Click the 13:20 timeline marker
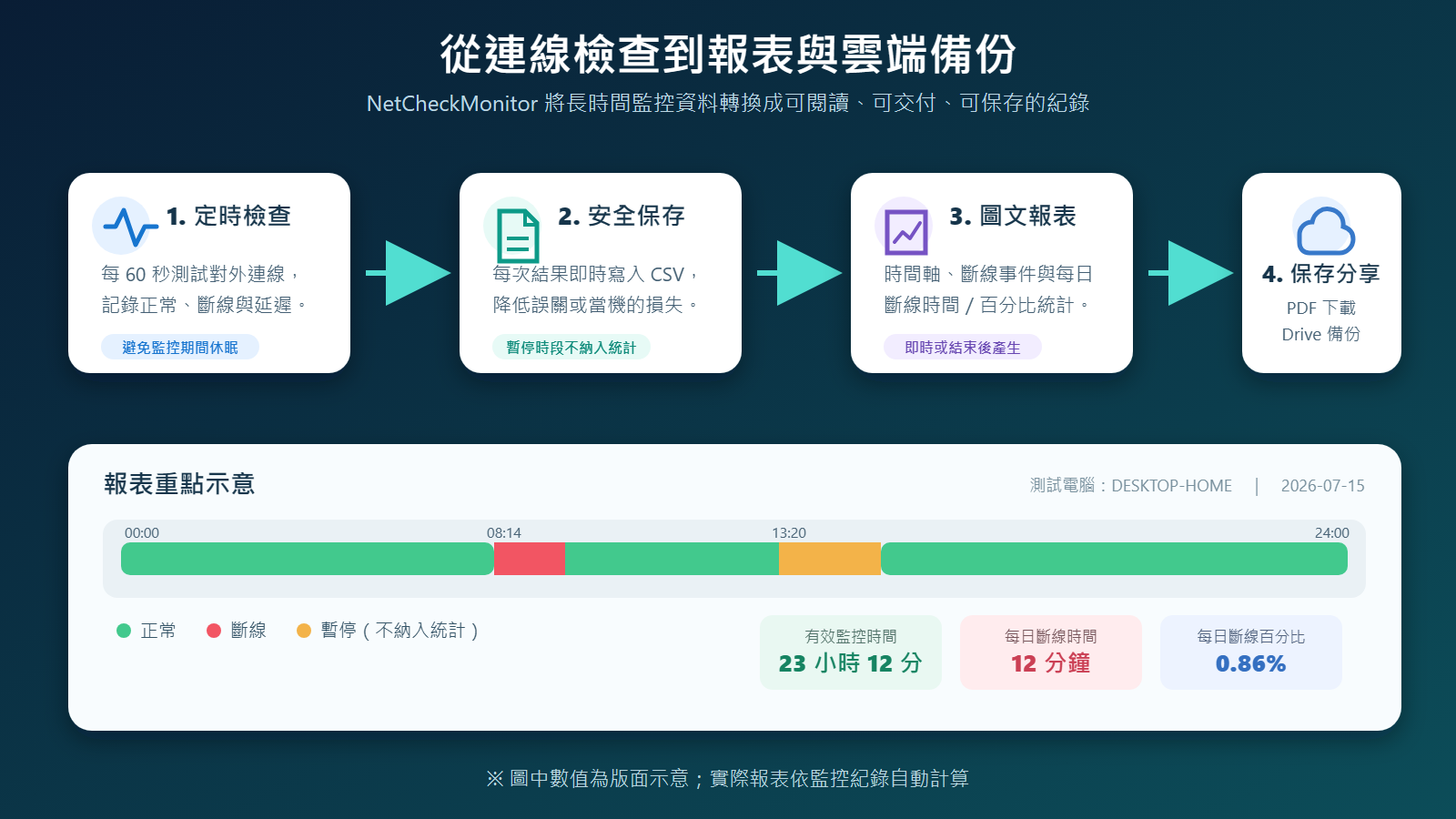 click(x=789, y=533)
